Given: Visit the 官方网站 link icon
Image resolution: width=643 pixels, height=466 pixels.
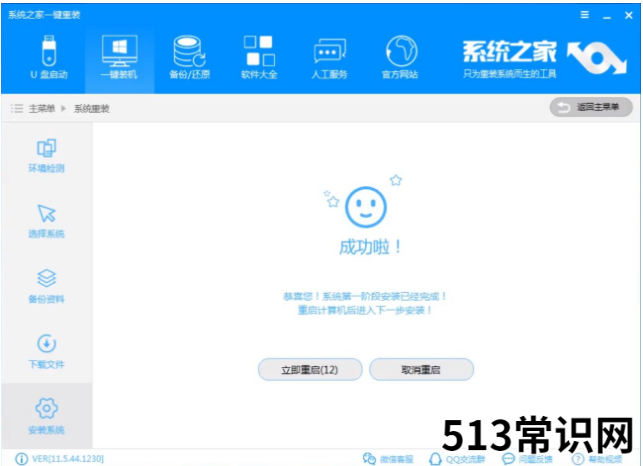Looking at the screenshot, I should click(x=400, y=57).
